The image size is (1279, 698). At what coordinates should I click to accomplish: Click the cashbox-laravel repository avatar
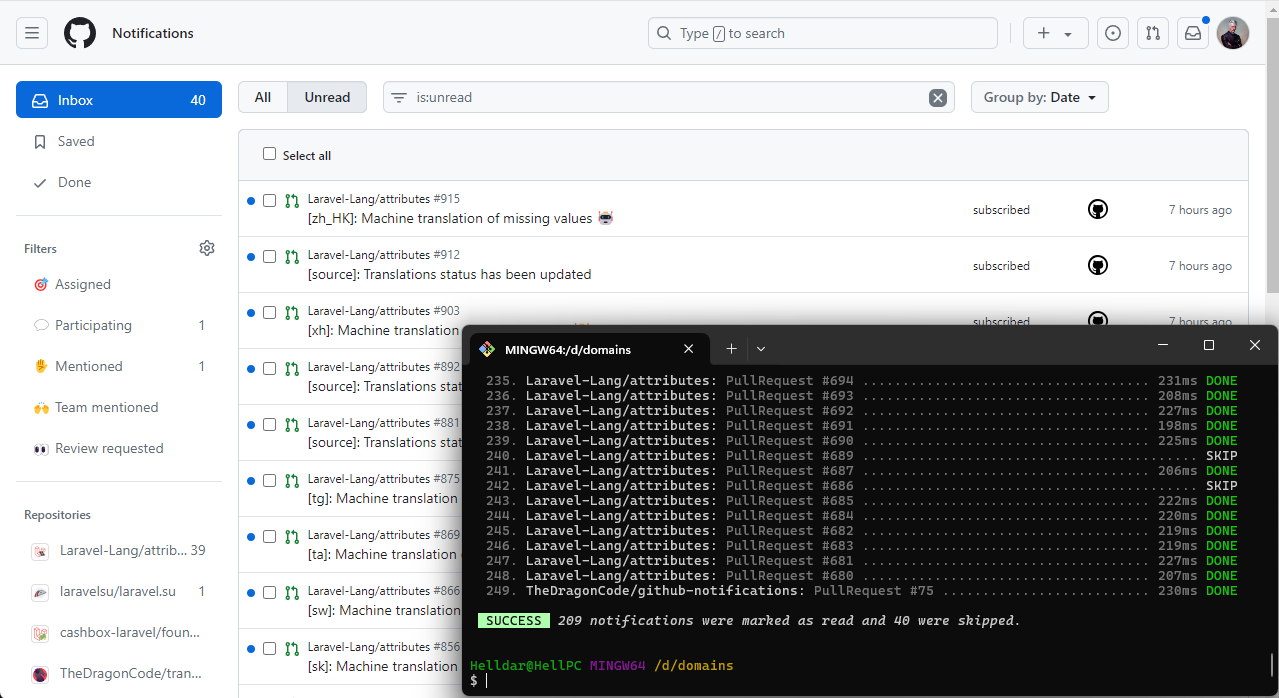40,633
